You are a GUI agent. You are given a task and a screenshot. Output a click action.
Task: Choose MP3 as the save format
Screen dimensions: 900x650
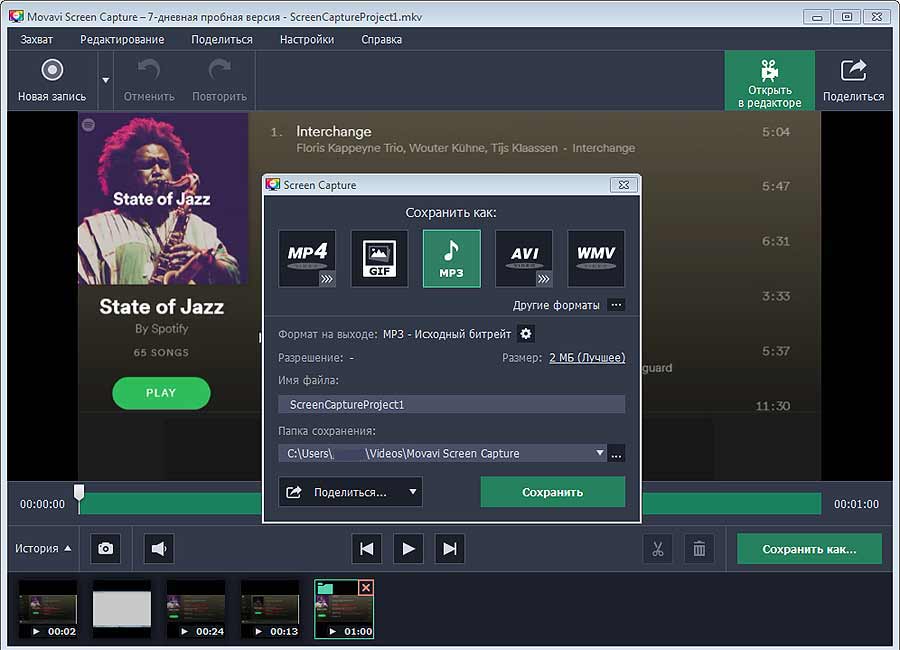click(452, 258)
